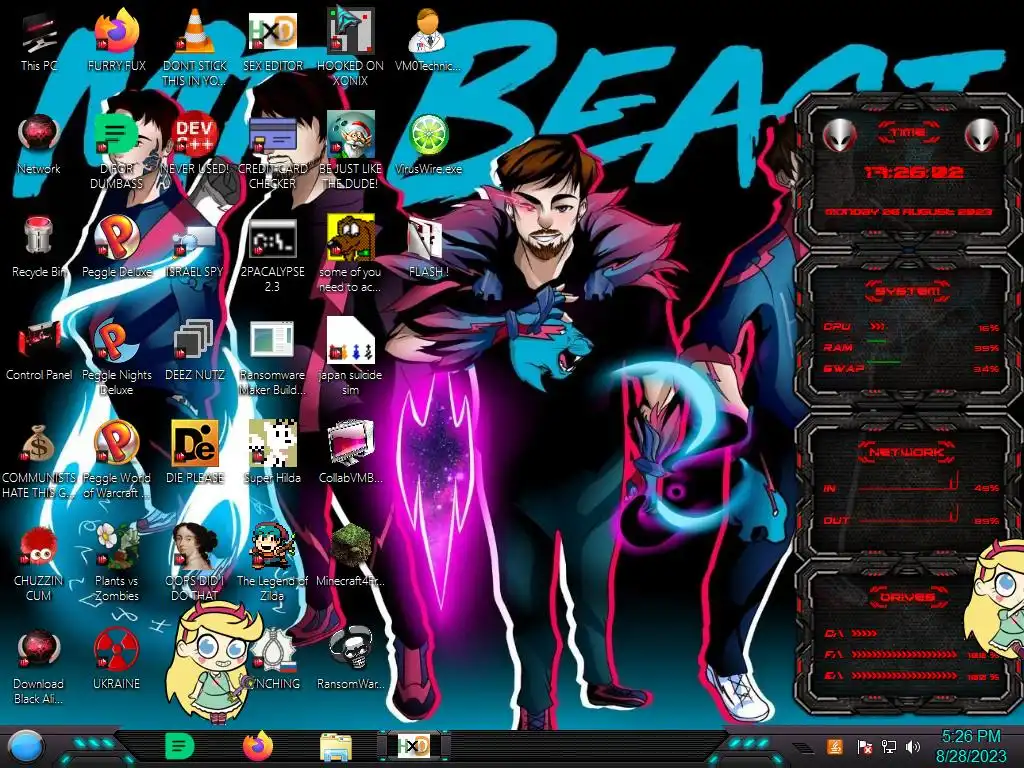
Task: Select the 2PACALYPSE 2.3 console icon
Action: (272, 255)
